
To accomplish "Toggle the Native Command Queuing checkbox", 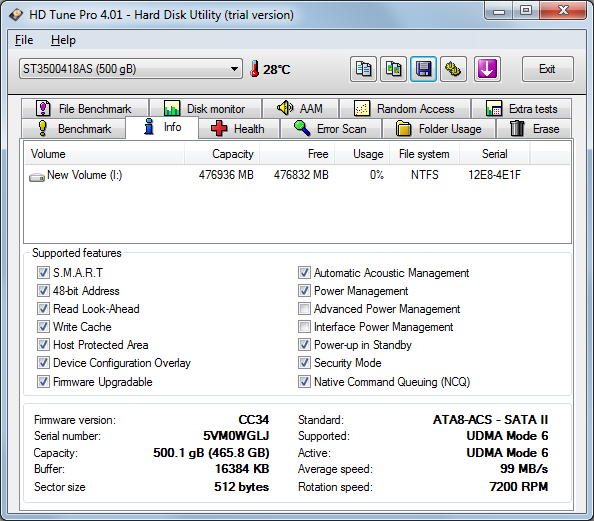I will pos(304,381).
